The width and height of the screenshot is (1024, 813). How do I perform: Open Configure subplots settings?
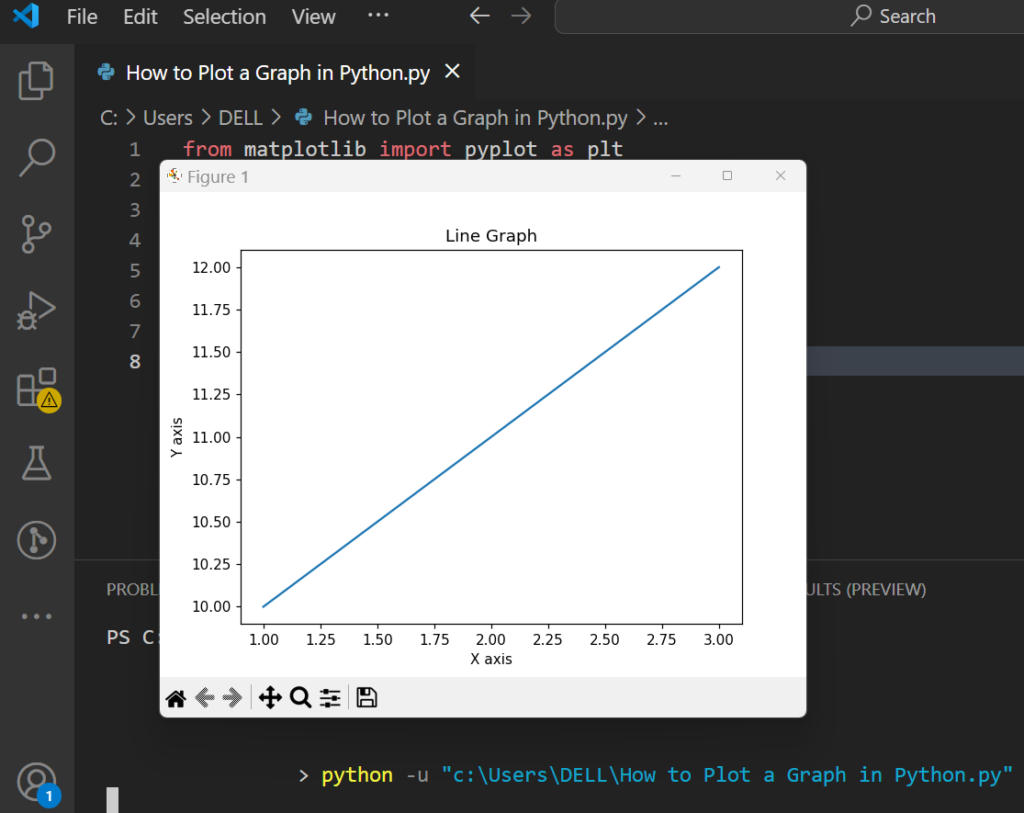coord(330,698)
